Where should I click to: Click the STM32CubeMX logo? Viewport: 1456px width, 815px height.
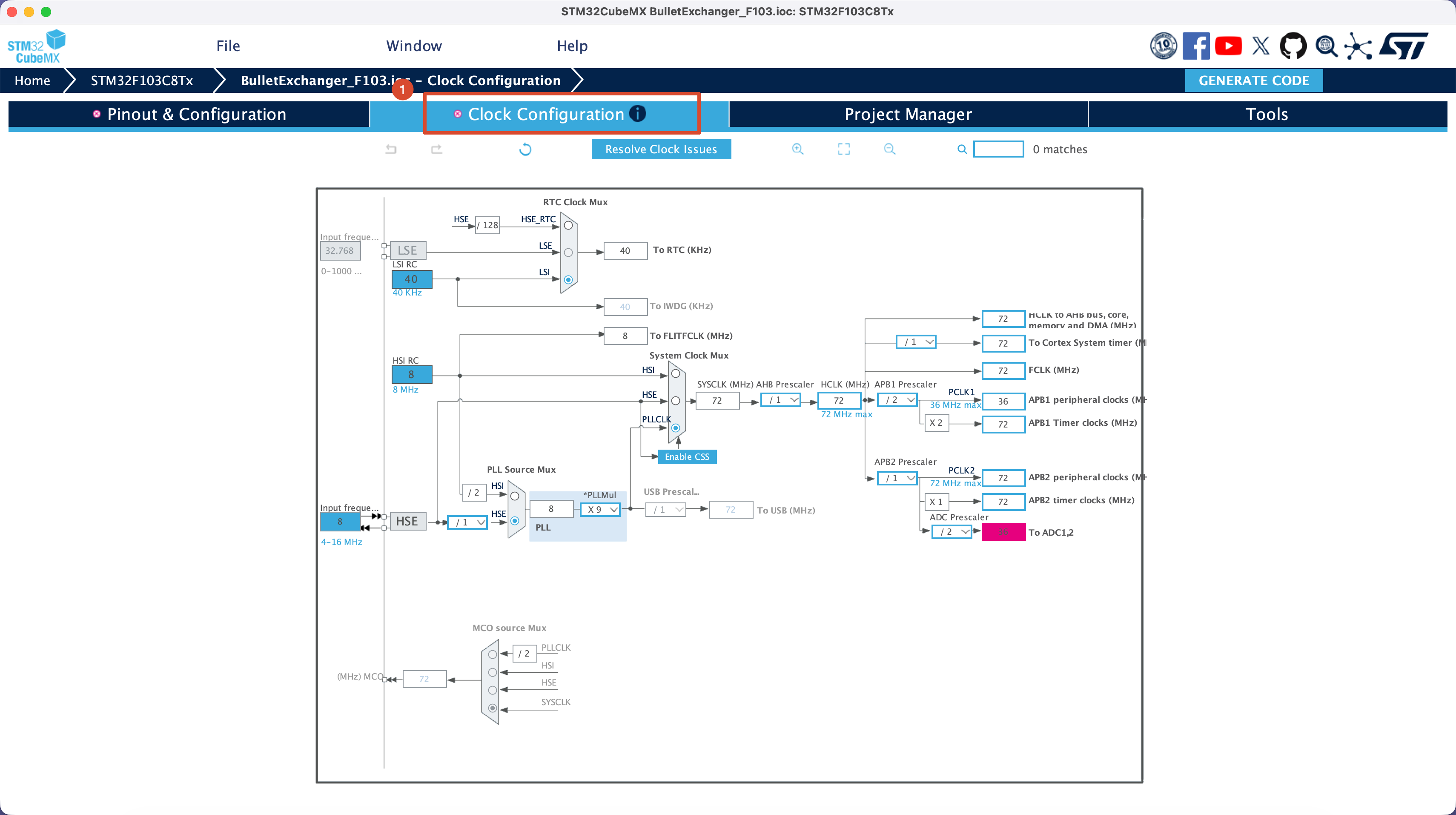point(36,46)
